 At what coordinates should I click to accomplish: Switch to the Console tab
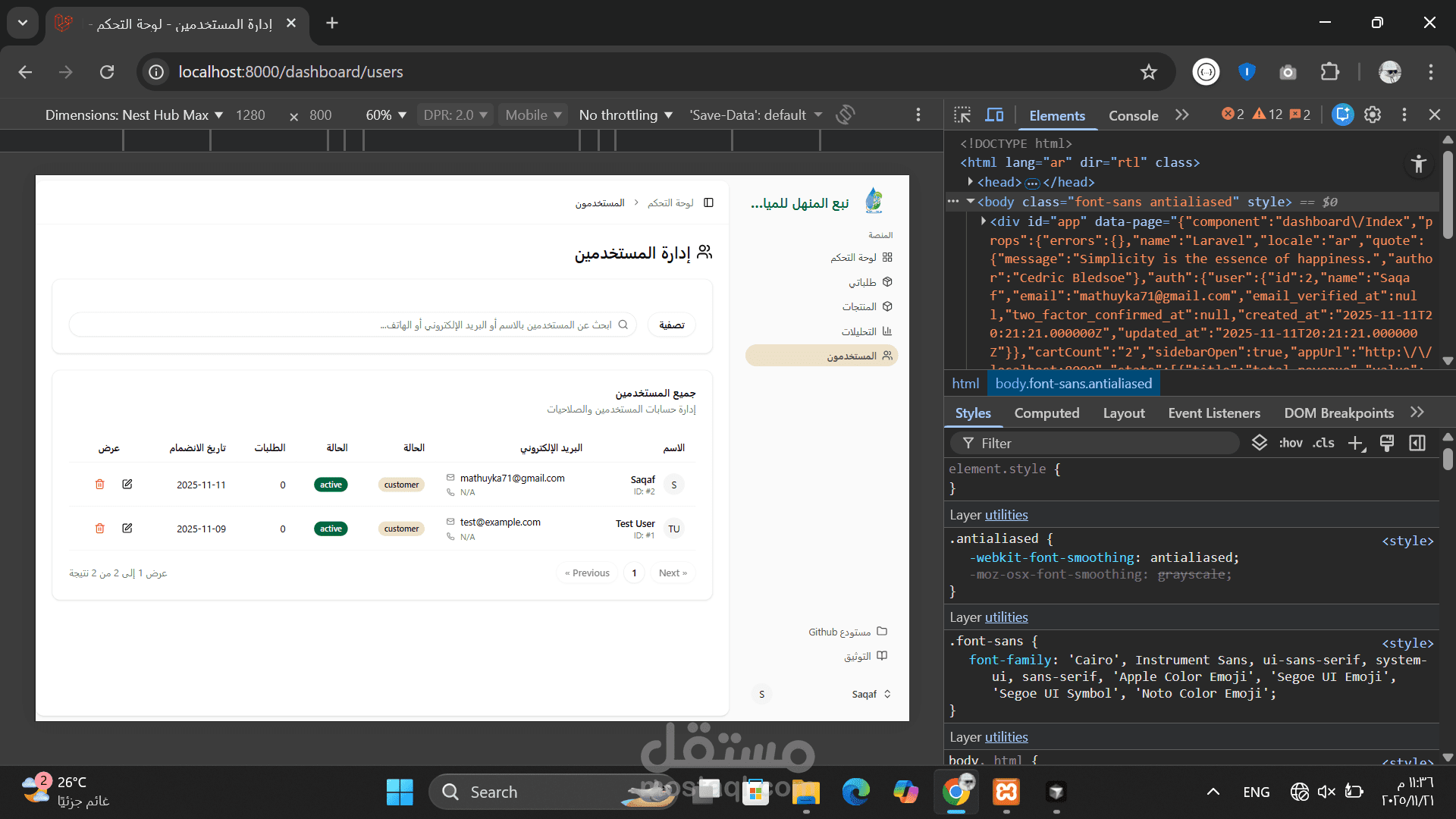click(1133, 115)
